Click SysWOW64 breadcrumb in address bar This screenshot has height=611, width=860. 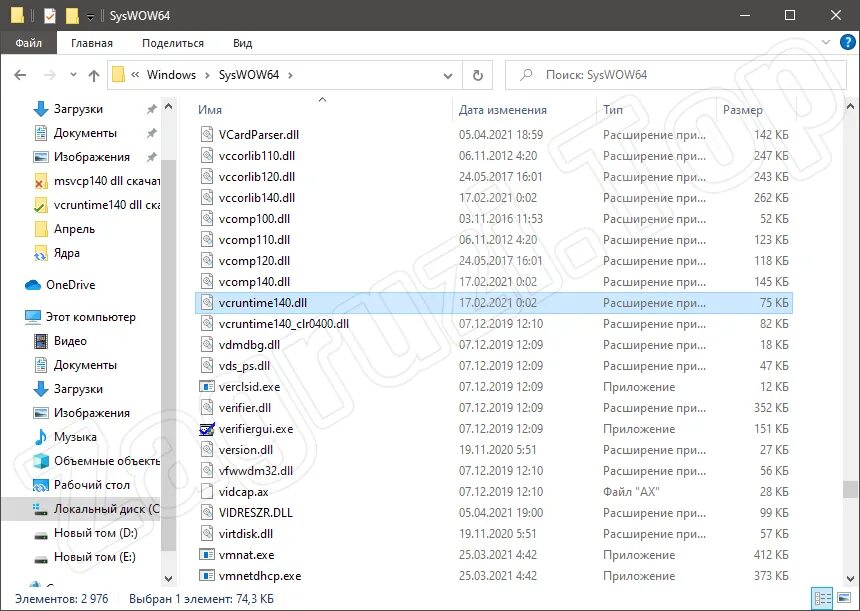coord(249,75)
